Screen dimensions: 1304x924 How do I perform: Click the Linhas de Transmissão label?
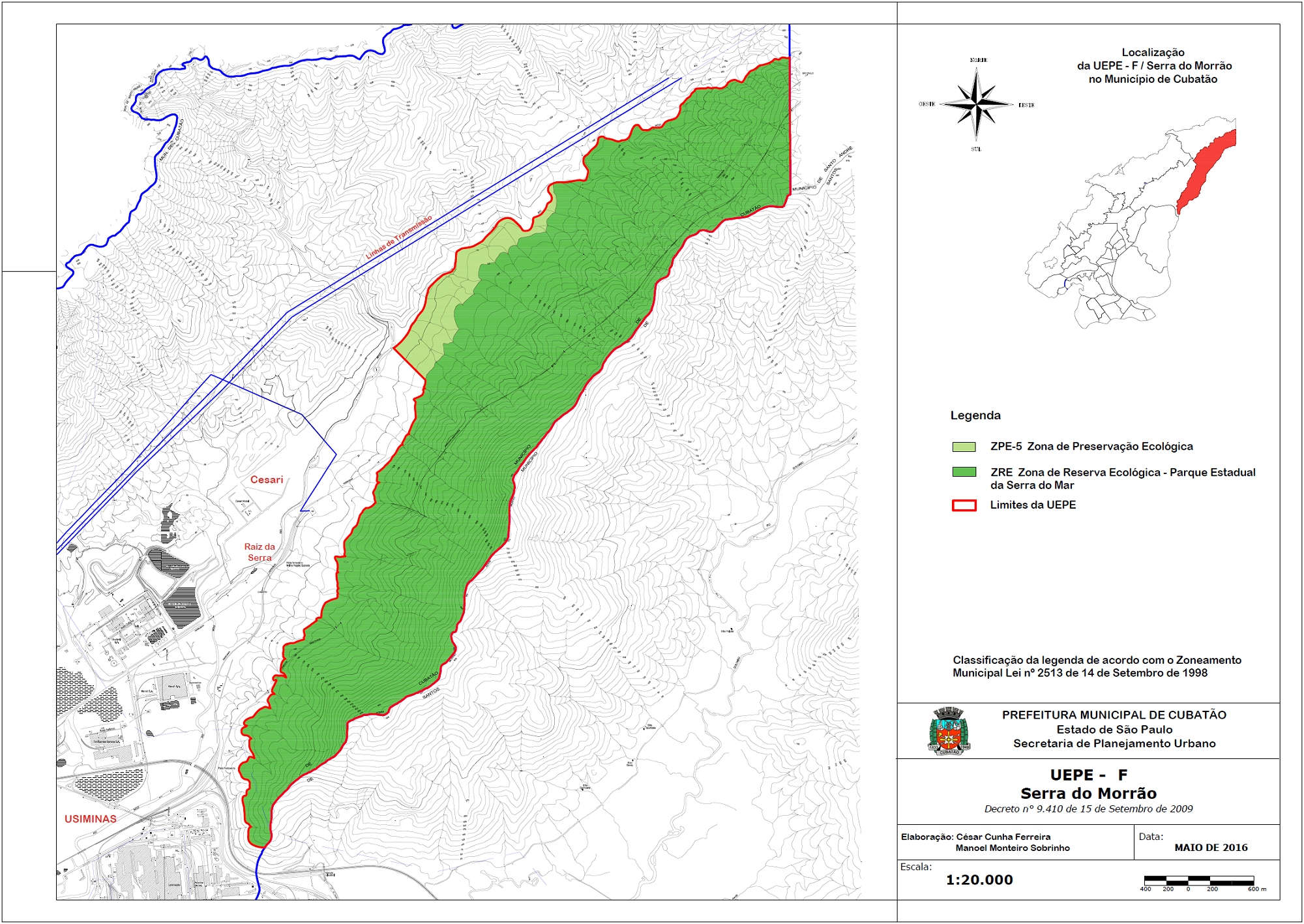click(398, 238)
